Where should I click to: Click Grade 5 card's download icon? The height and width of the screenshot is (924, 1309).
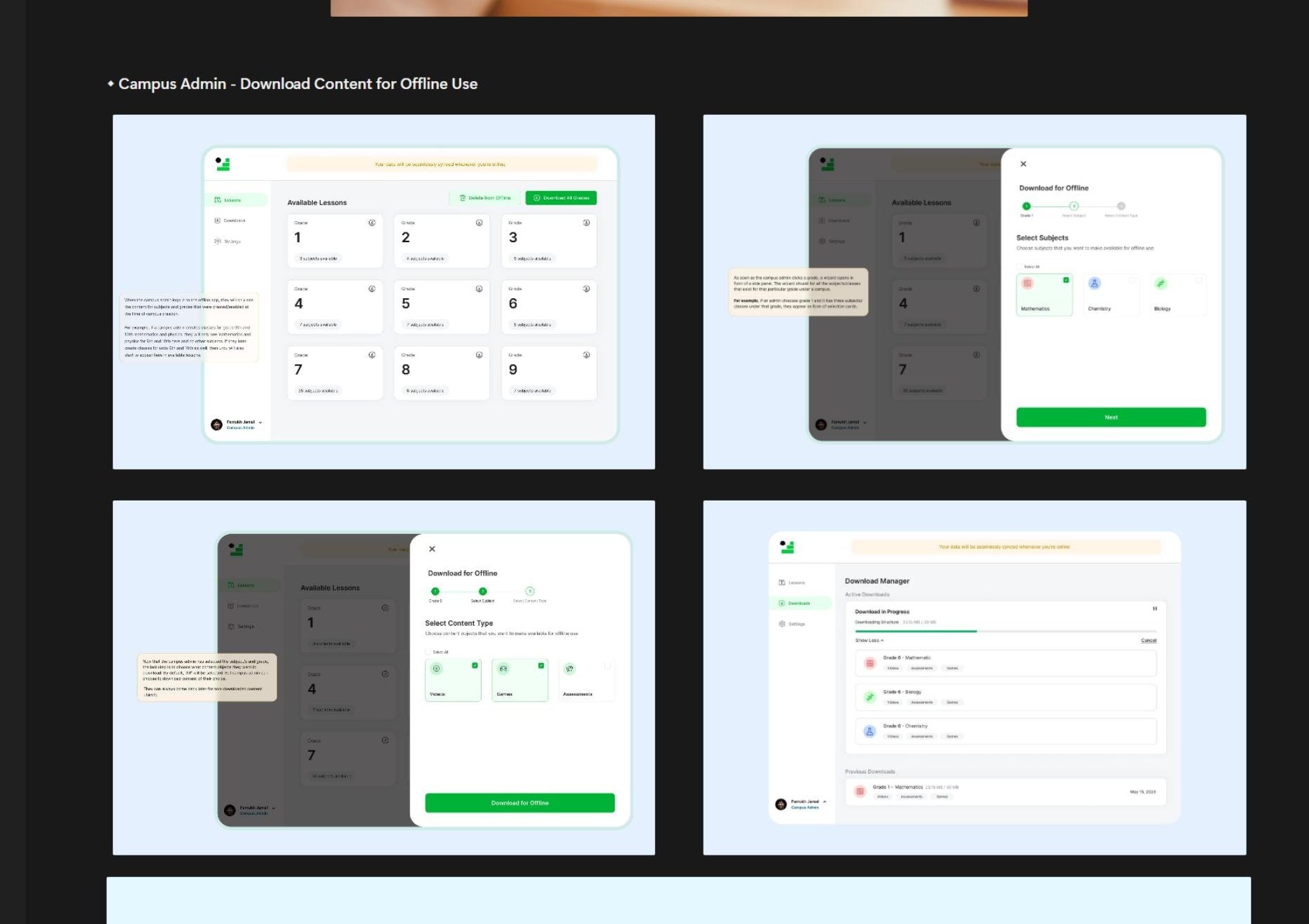click(x=479, y=288)
